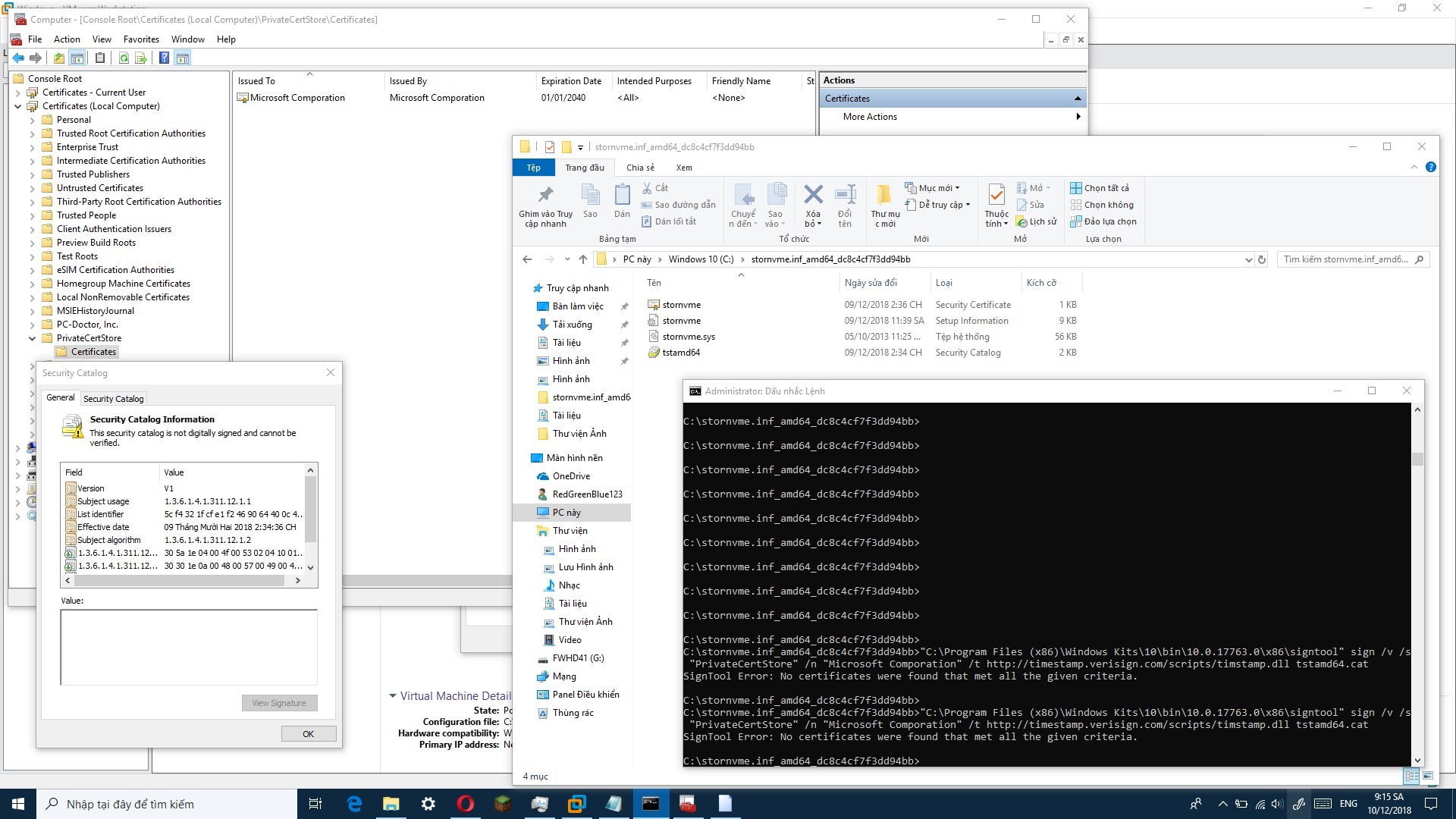The height and width of the screenshot is (819, 1456).
Task: Click Explorer address bar refresh icon
Action: [1262, 259]
